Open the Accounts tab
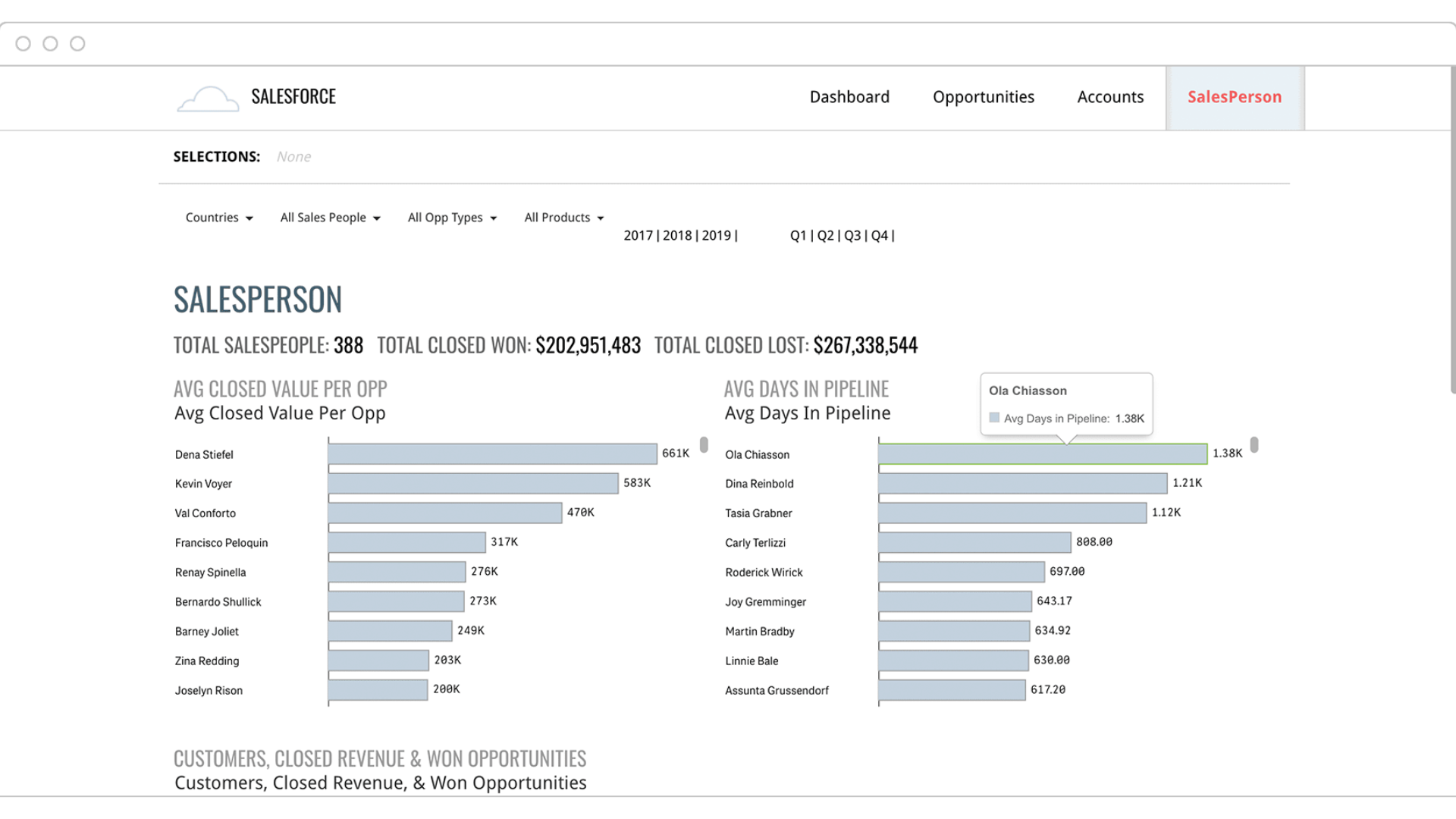1456x819 pixels. [1110, 97]
